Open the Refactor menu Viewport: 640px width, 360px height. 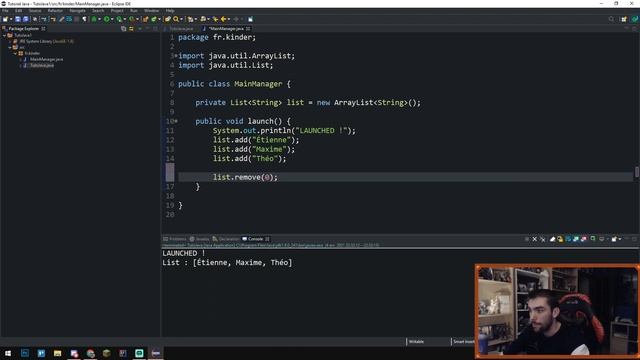(x=55, y=11)
